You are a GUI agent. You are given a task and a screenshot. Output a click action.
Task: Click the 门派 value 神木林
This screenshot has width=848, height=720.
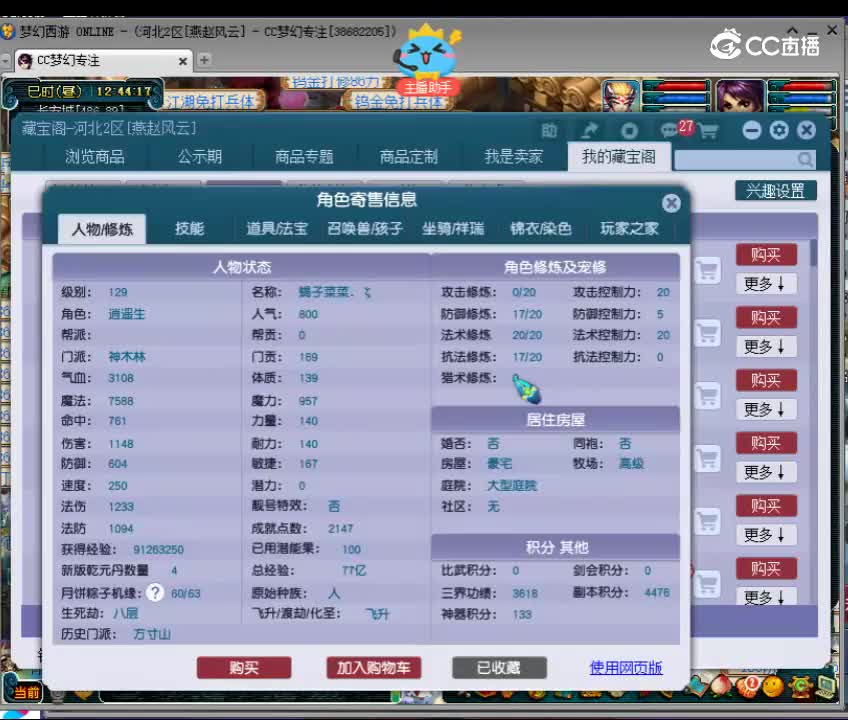(x=127, y=357)
